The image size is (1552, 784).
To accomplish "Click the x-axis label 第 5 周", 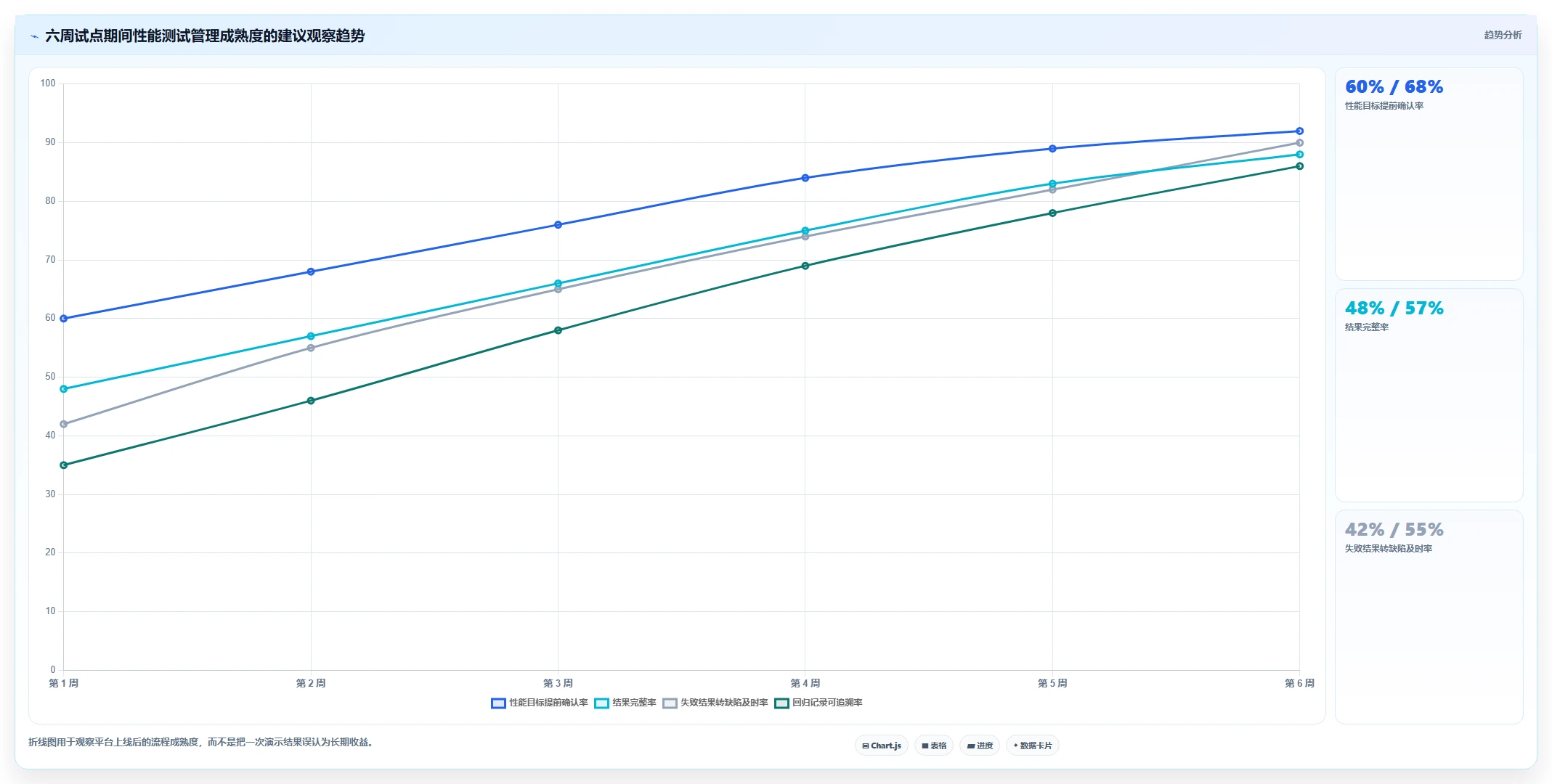I will (x=1052, y=683).
